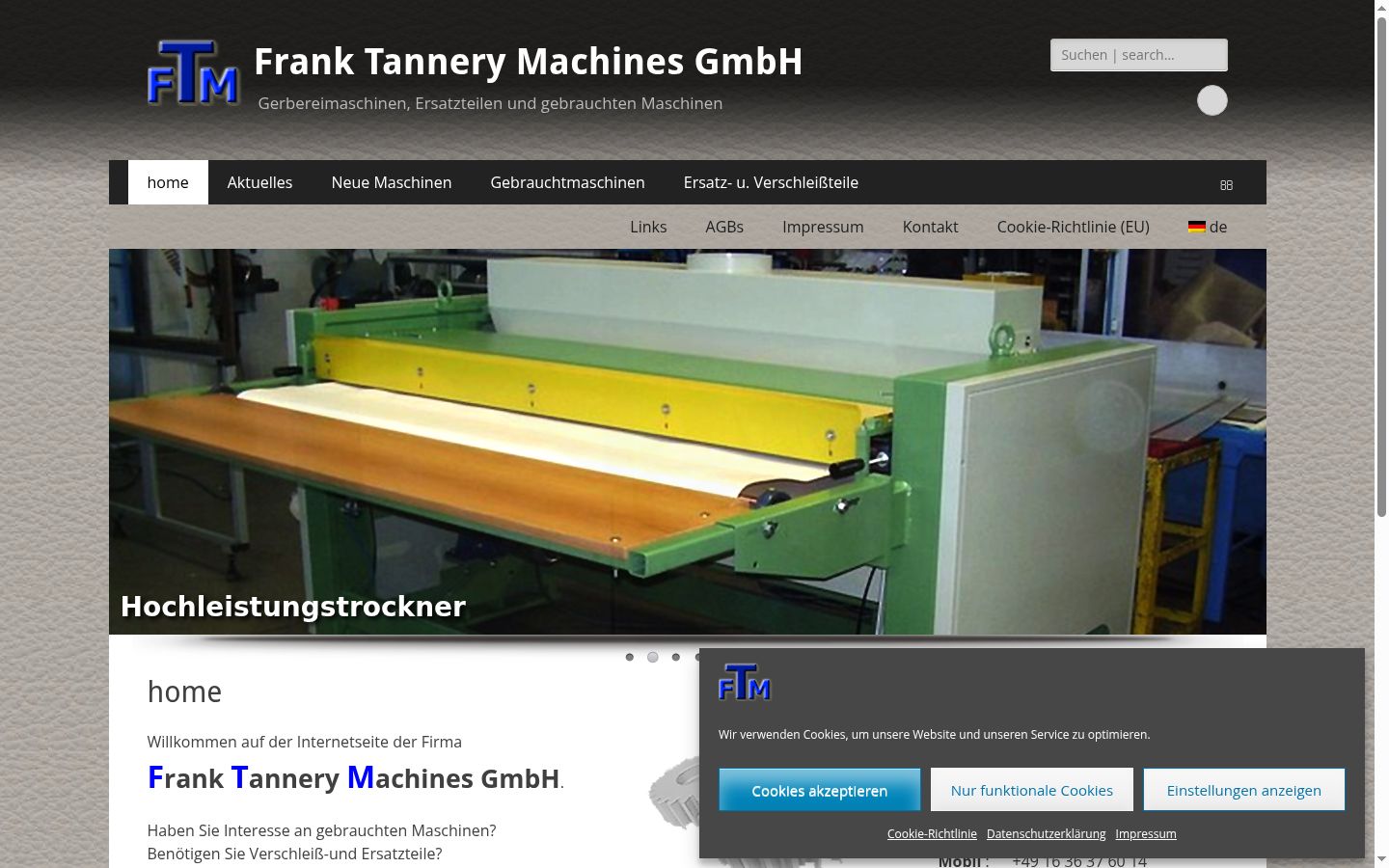Open Cookie-Richtlinie (EU) in the navigation
The image size is (1389, 868).
(x=1074, y=227)
